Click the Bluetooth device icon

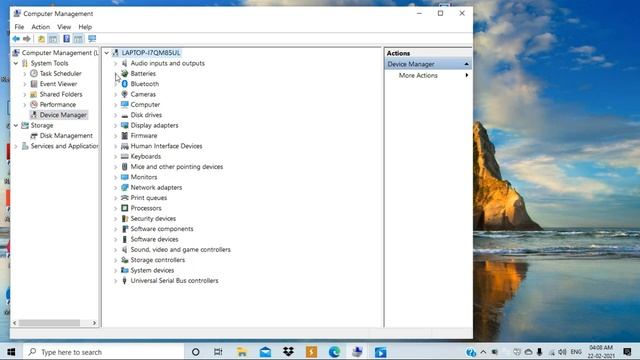click(124, 84)
